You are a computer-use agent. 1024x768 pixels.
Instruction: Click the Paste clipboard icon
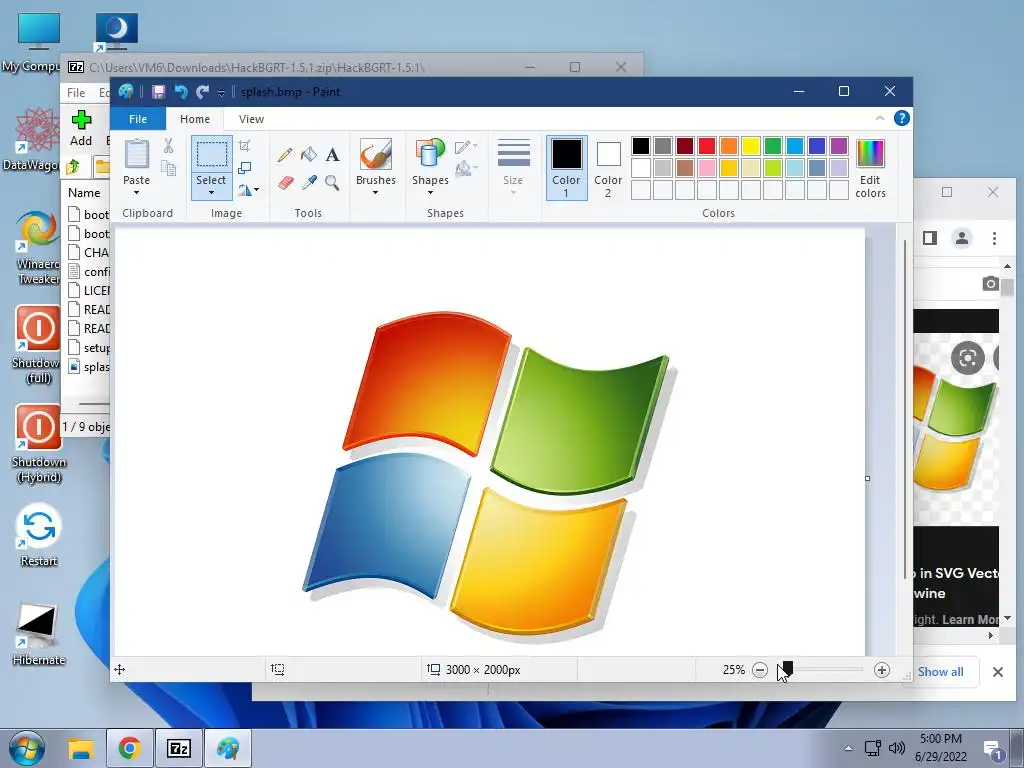(x=136, y=154)
